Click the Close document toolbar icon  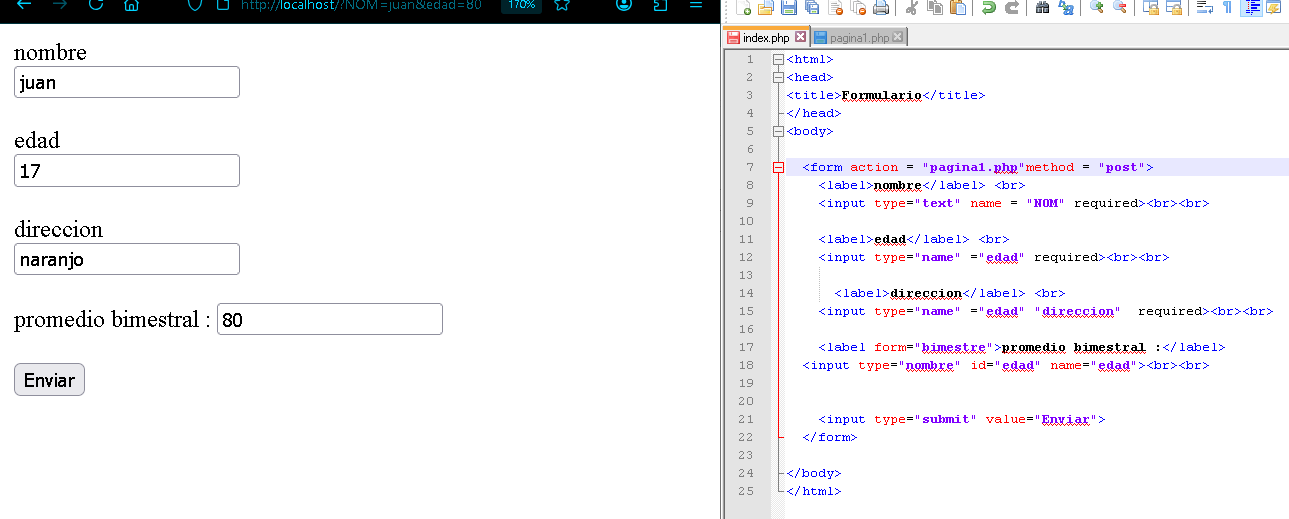coord(836,8)
